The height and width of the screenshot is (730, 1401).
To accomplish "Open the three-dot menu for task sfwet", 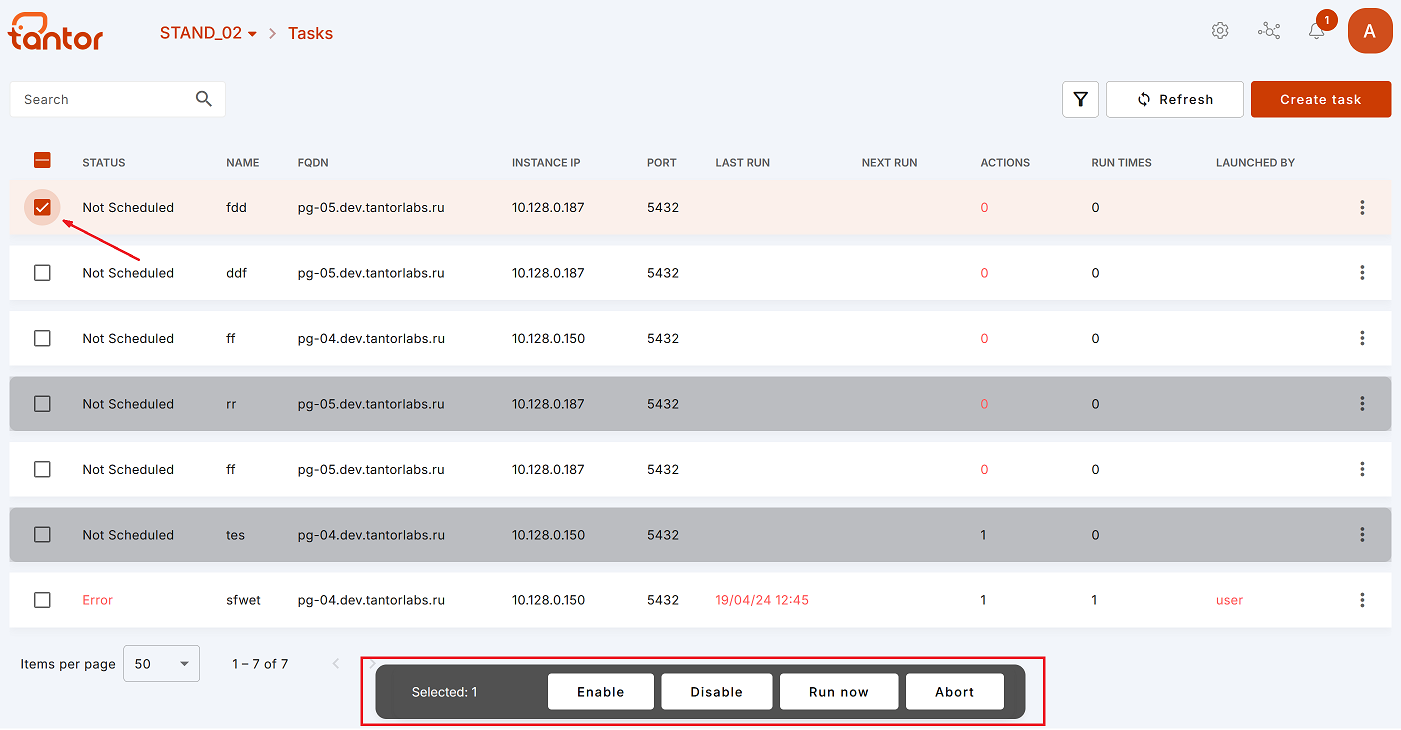I will tap(1362, 600).
